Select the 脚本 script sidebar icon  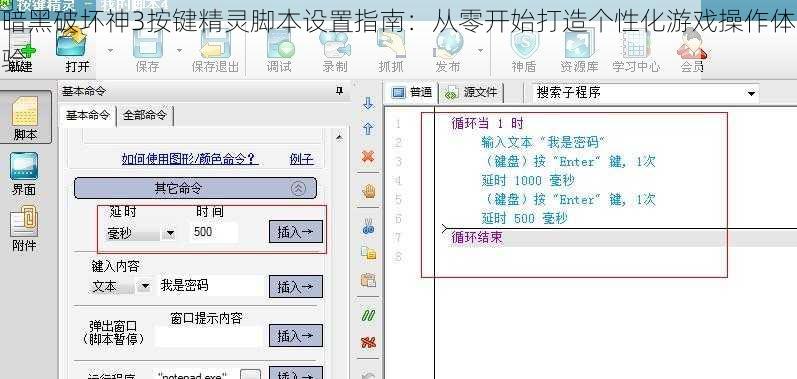click(x=25, y=118)
